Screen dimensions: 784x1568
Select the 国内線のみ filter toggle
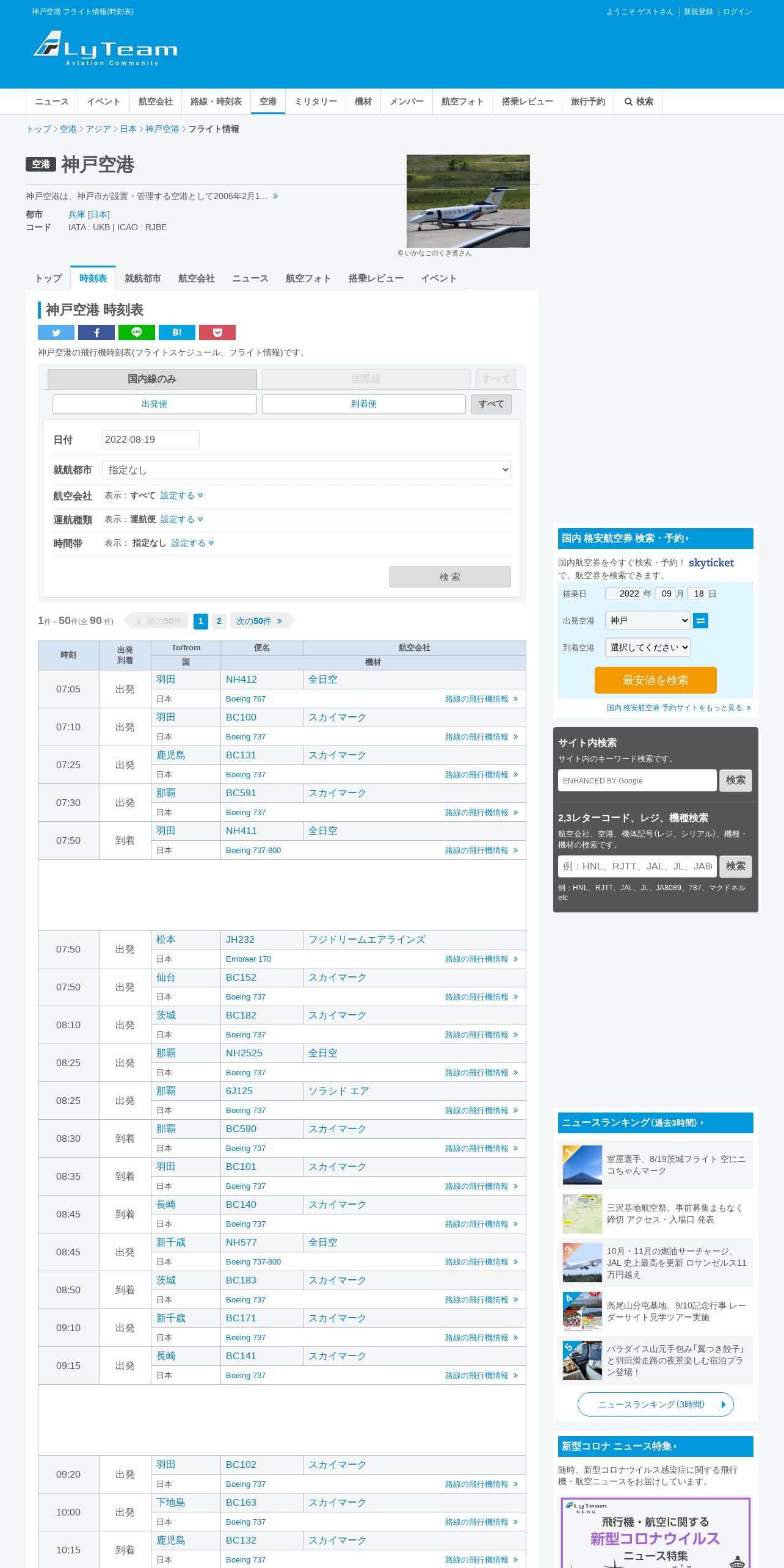click(x=152, y=379)
